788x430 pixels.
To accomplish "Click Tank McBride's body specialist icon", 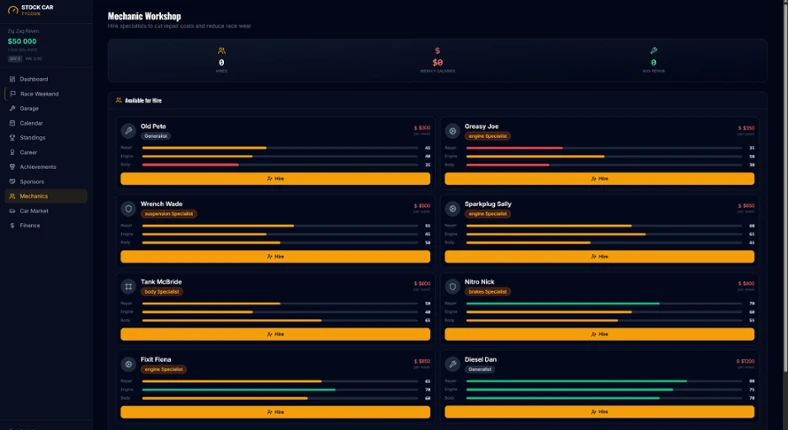I will coord(128,286).
